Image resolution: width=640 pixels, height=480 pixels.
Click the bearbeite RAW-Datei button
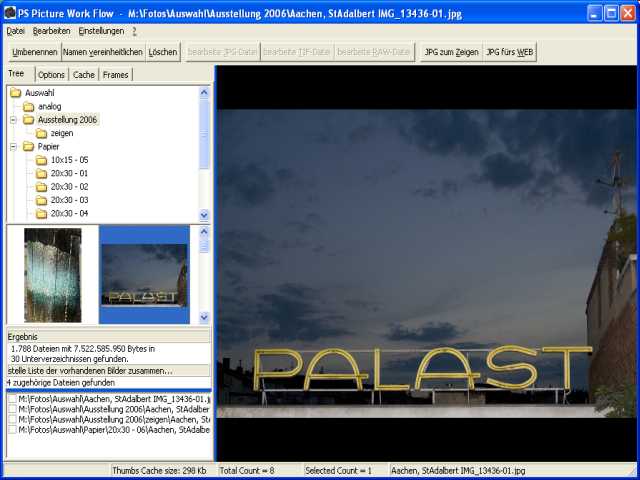pyautogui.click(x=374, y=52)
